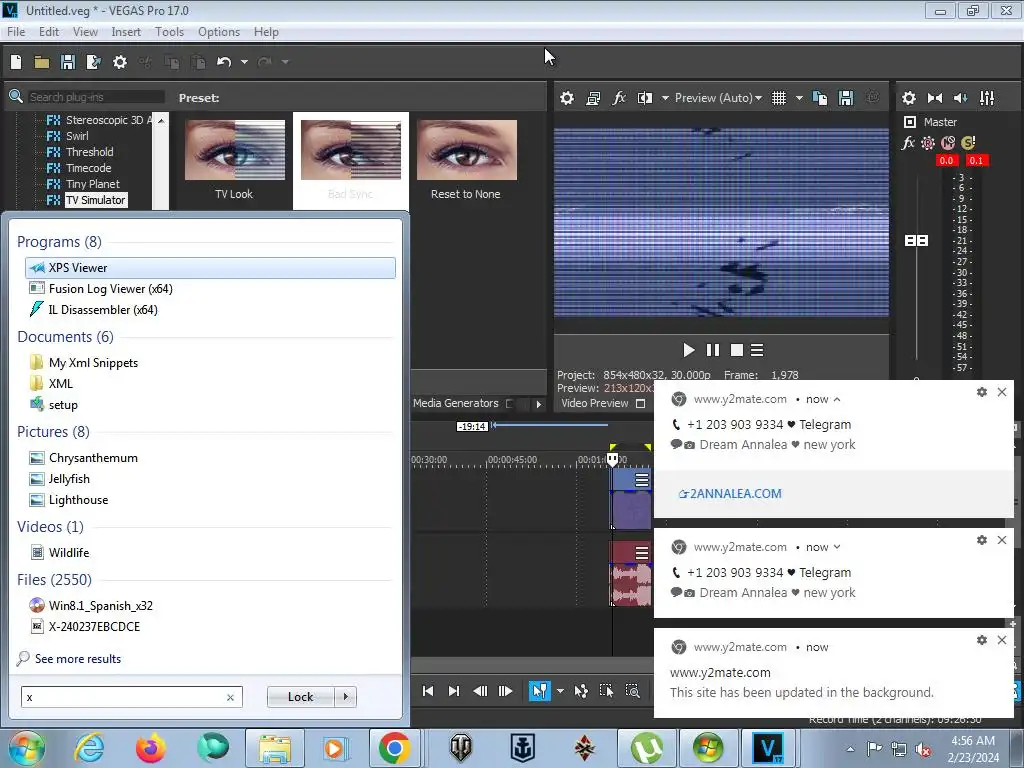Open Fusion Log Viewer (x64) program
1024x768 pixels.
point(110,289)
